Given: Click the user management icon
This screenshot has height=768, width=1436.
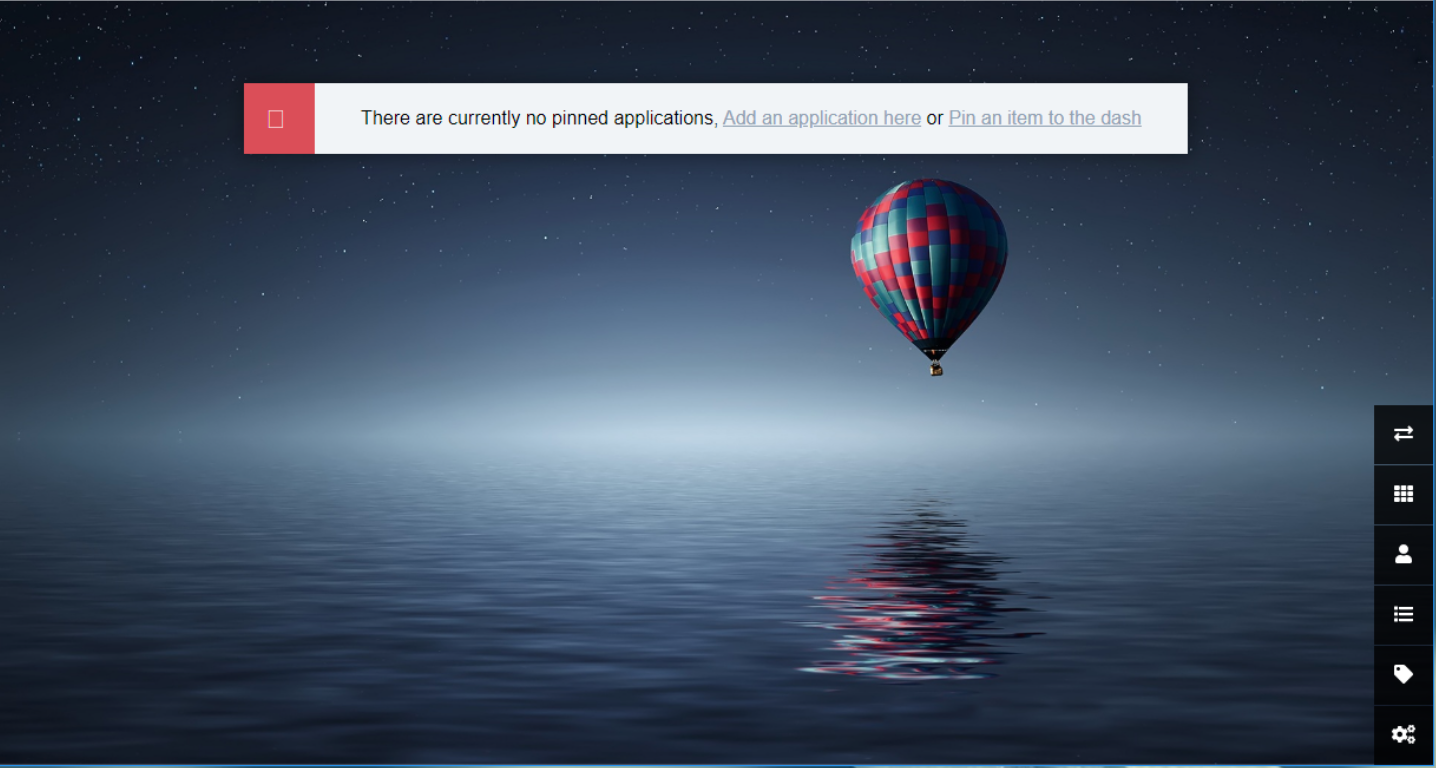Looking at the screenshot, I should [1403, 554].
